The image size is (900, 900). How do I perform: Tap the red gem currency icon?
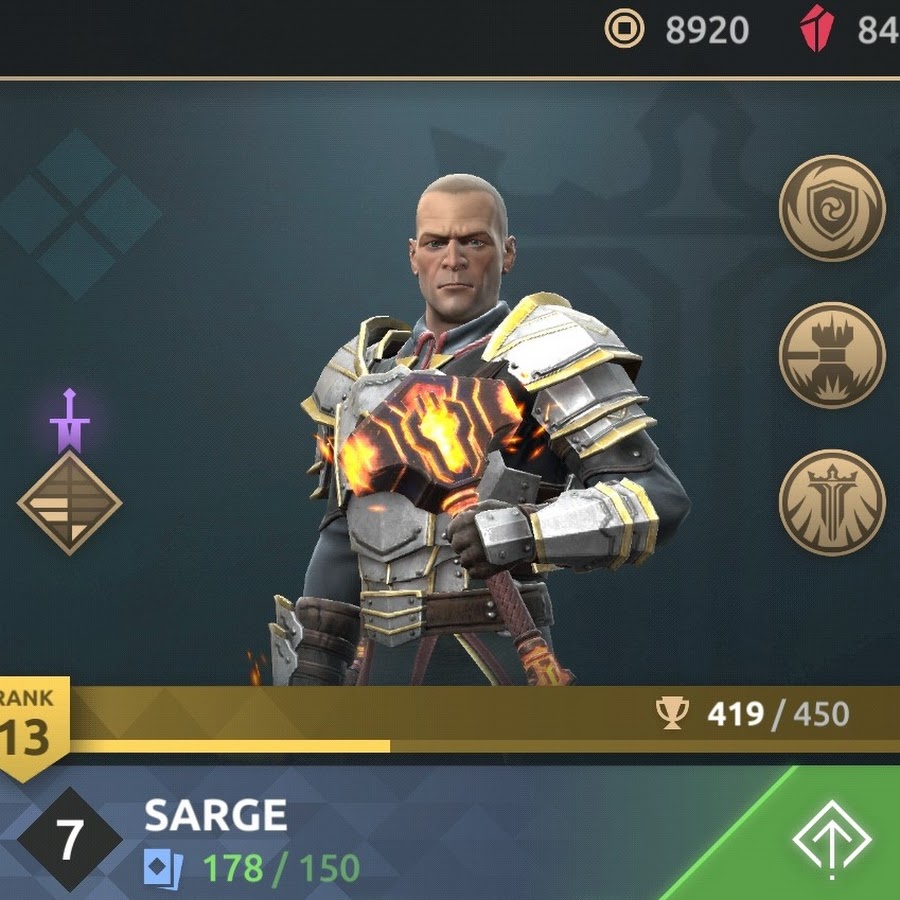pos(817,29)
